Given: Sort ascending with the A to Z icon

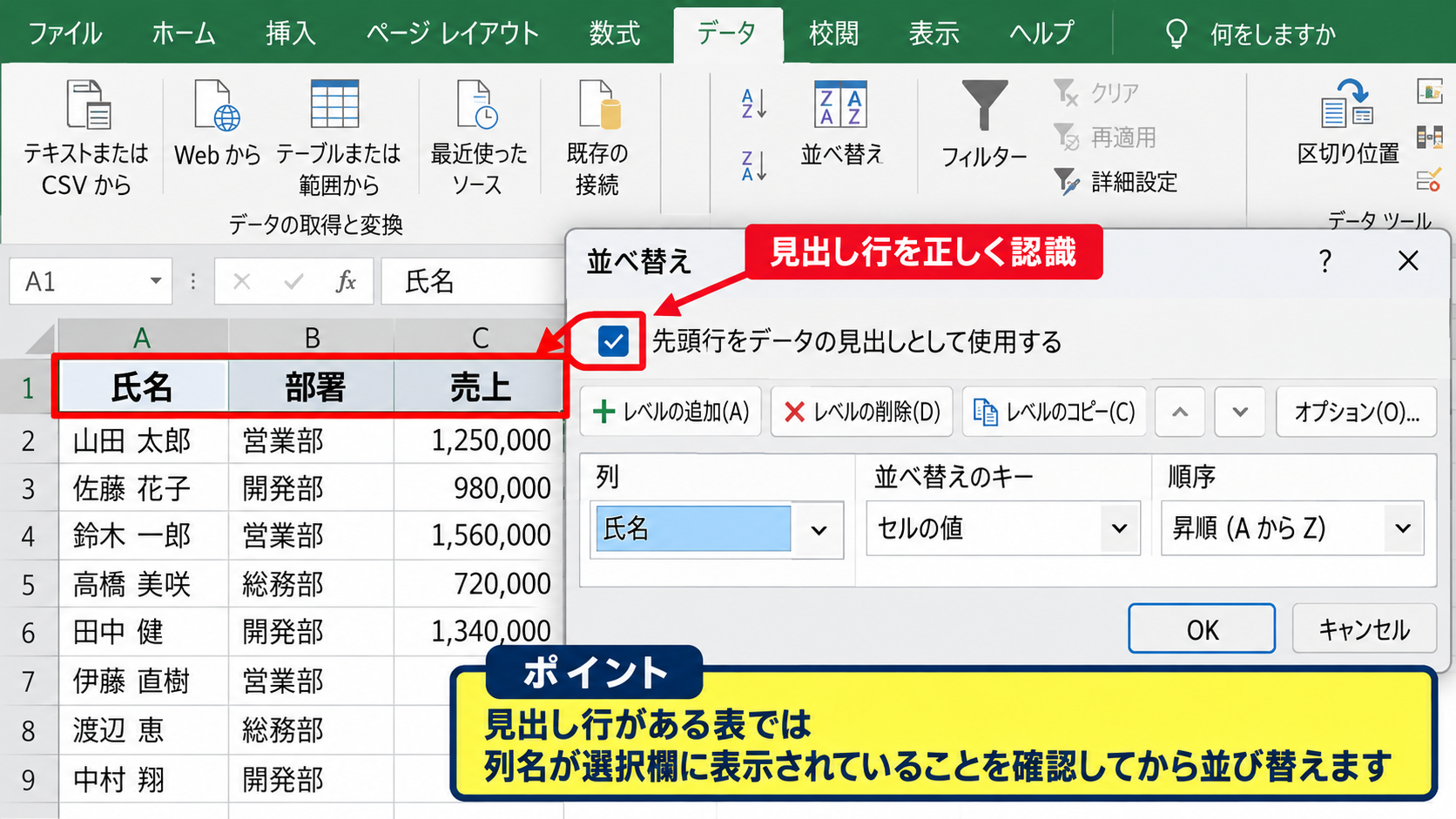Looking at the screenshot, I should 753,104.
